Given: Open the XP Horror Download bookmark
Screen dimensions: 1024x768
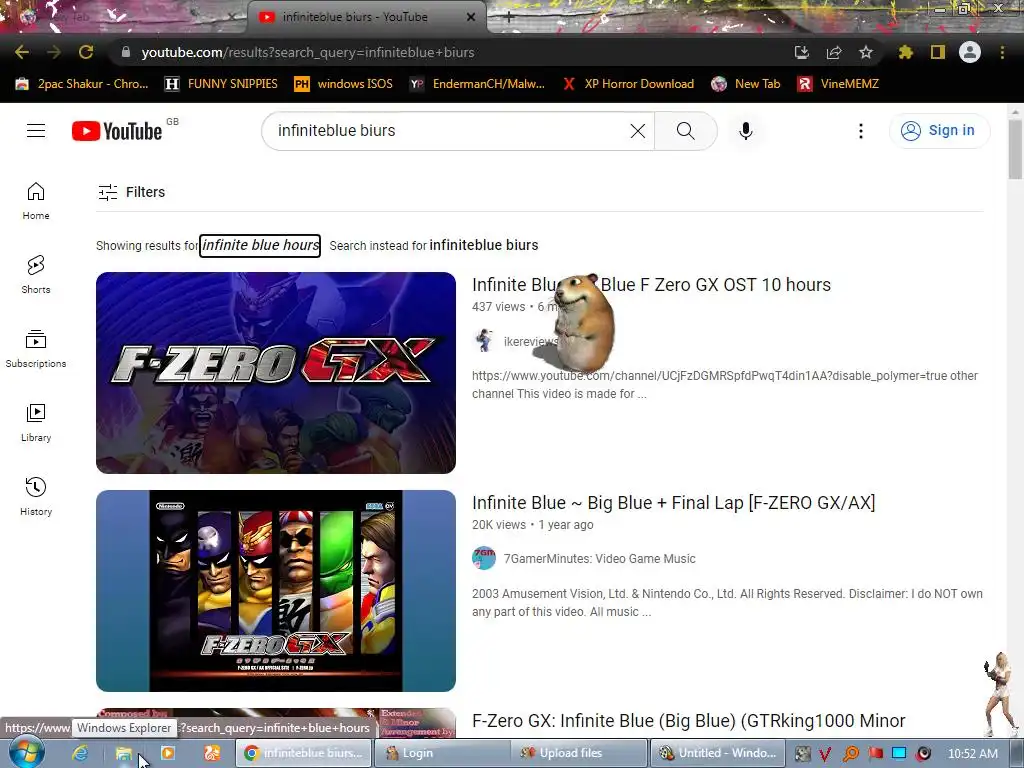Looking at the screenshot, I should coord(628,84).
